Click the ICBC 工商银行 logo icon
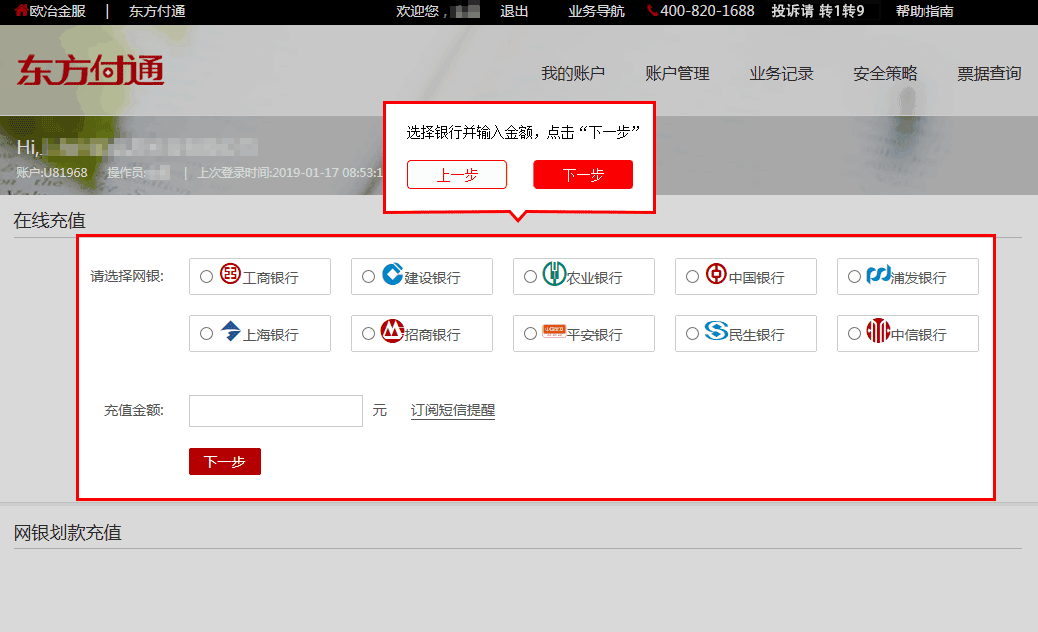 pos(230,273)
